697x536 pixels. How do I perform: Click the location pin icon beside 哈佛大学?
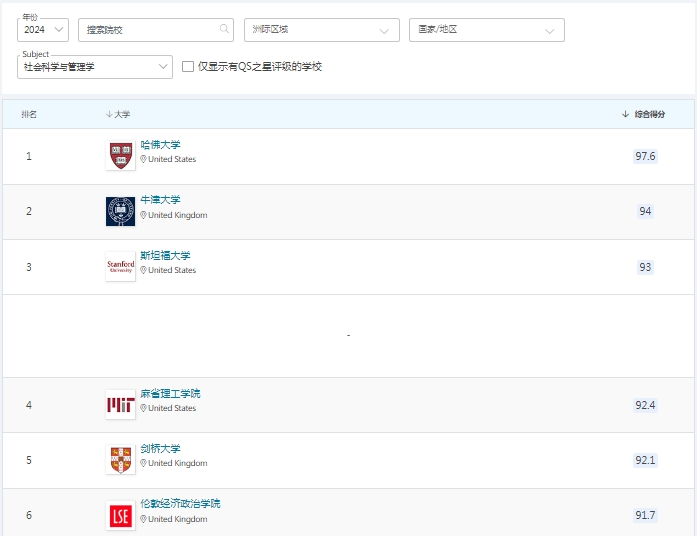coord(144,159)
